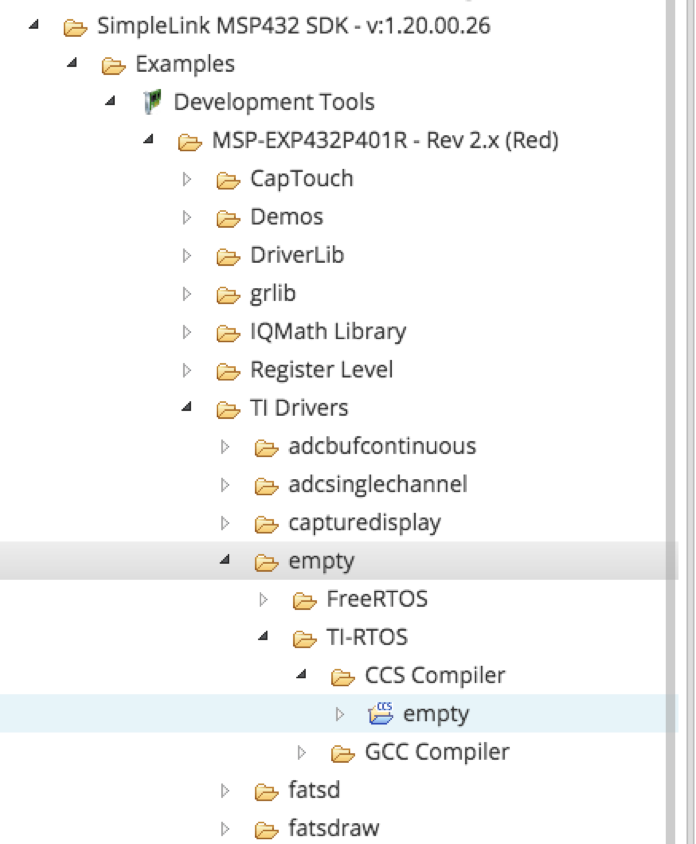Viewport: 696px width, 844px height.
Task: Expand the Register Level node
Action: coord(186,369)
